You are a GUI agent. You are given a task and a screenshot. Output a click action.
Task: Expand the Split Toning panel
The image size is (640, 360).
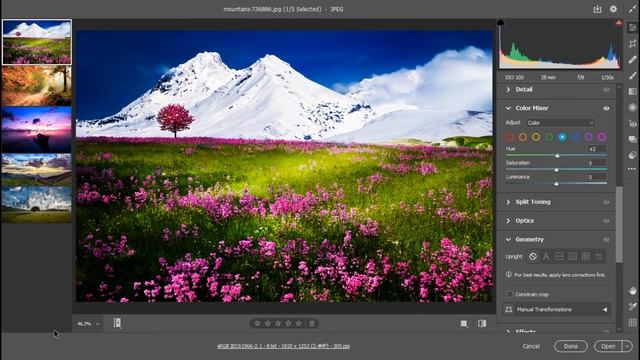[x=508, y=202]
